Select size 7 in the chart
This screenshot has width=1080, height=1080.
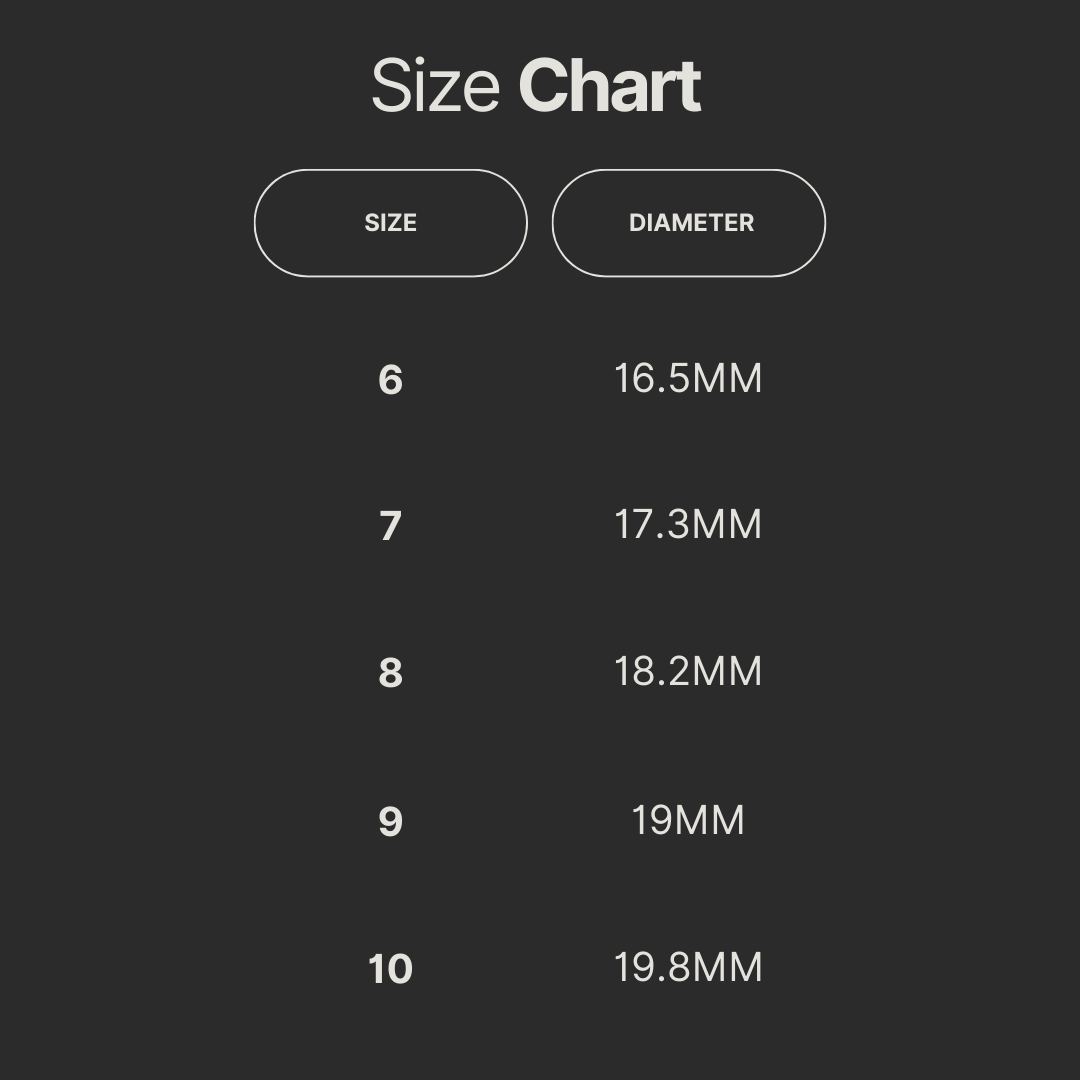390,526
